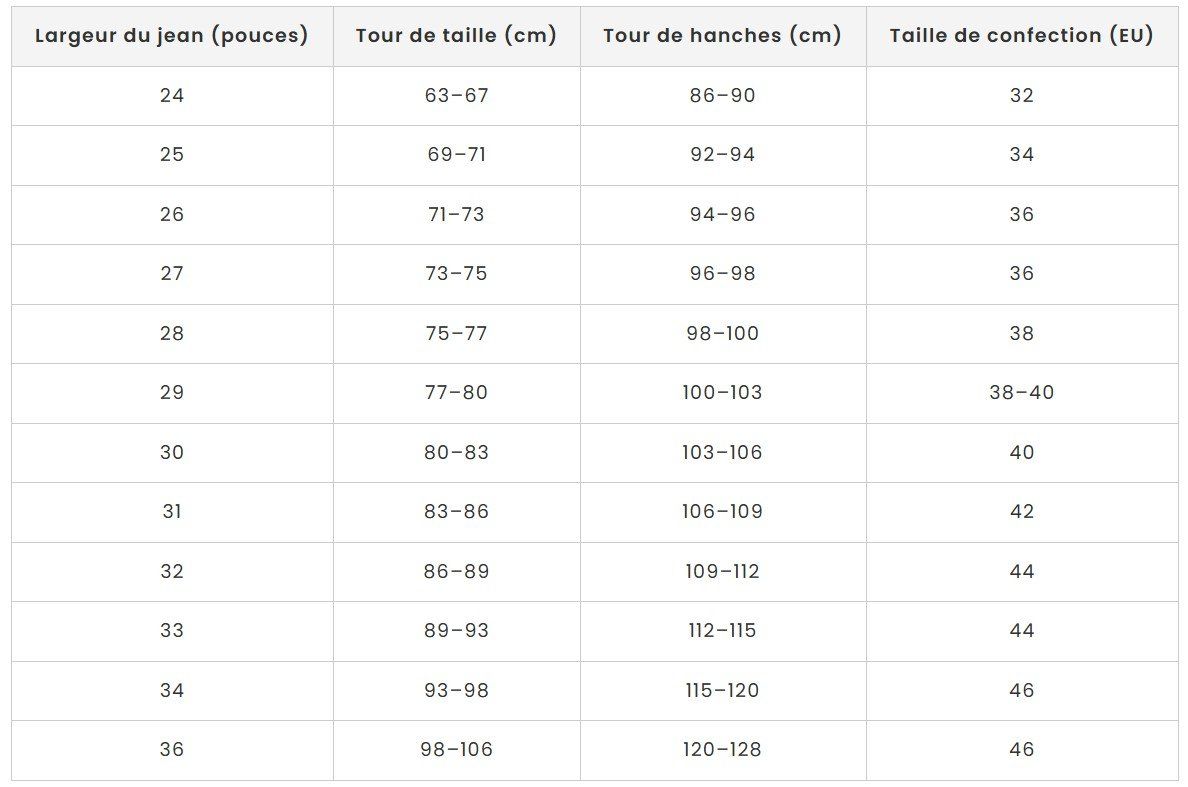Click the 'Tour de hanches (cm)' column header
This screenshot has height=787, width=1188.
723,36
